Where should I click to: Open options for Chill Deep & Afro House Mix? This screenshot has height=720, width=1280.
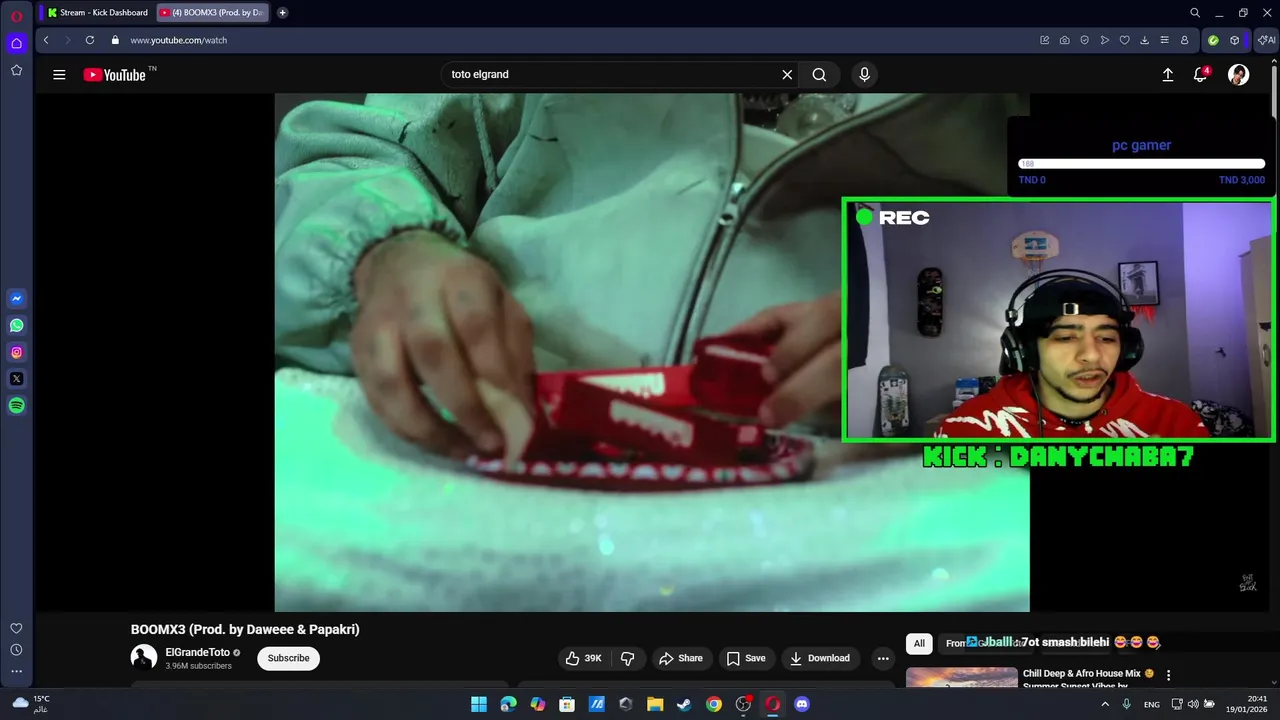(1168, 675)
